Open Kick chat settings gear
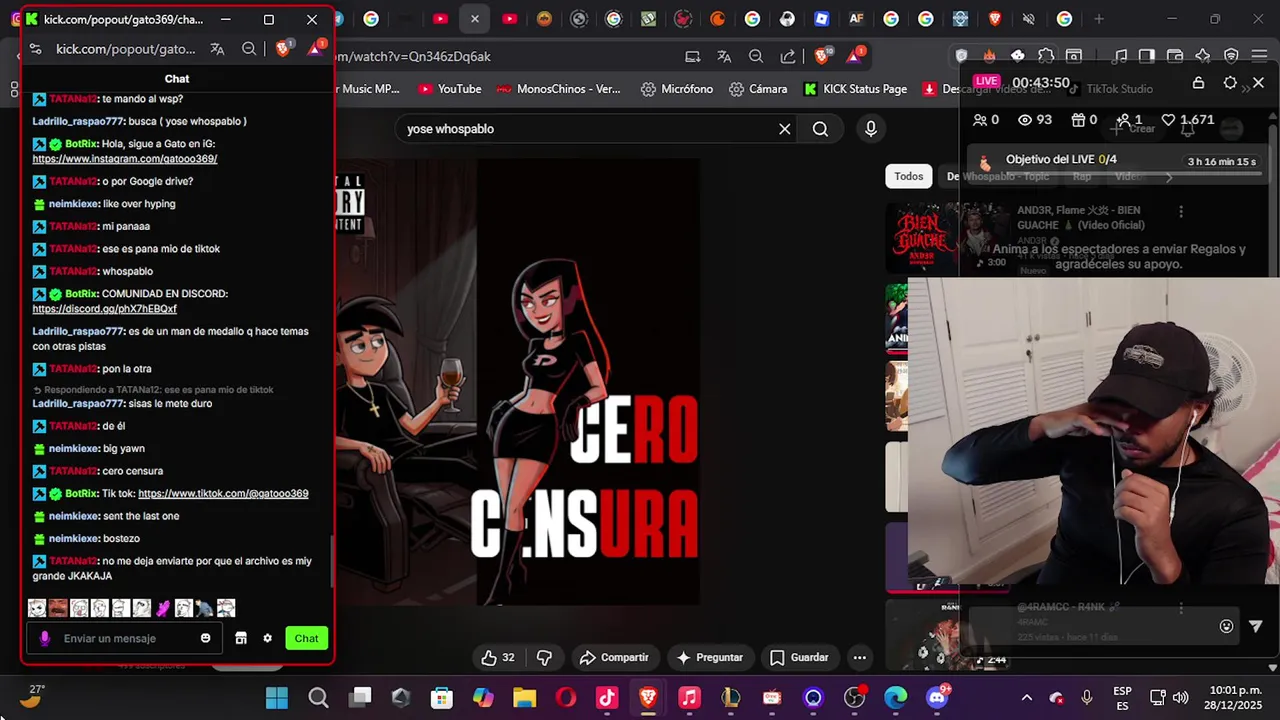1280x720 pixels. pos(267,638)
